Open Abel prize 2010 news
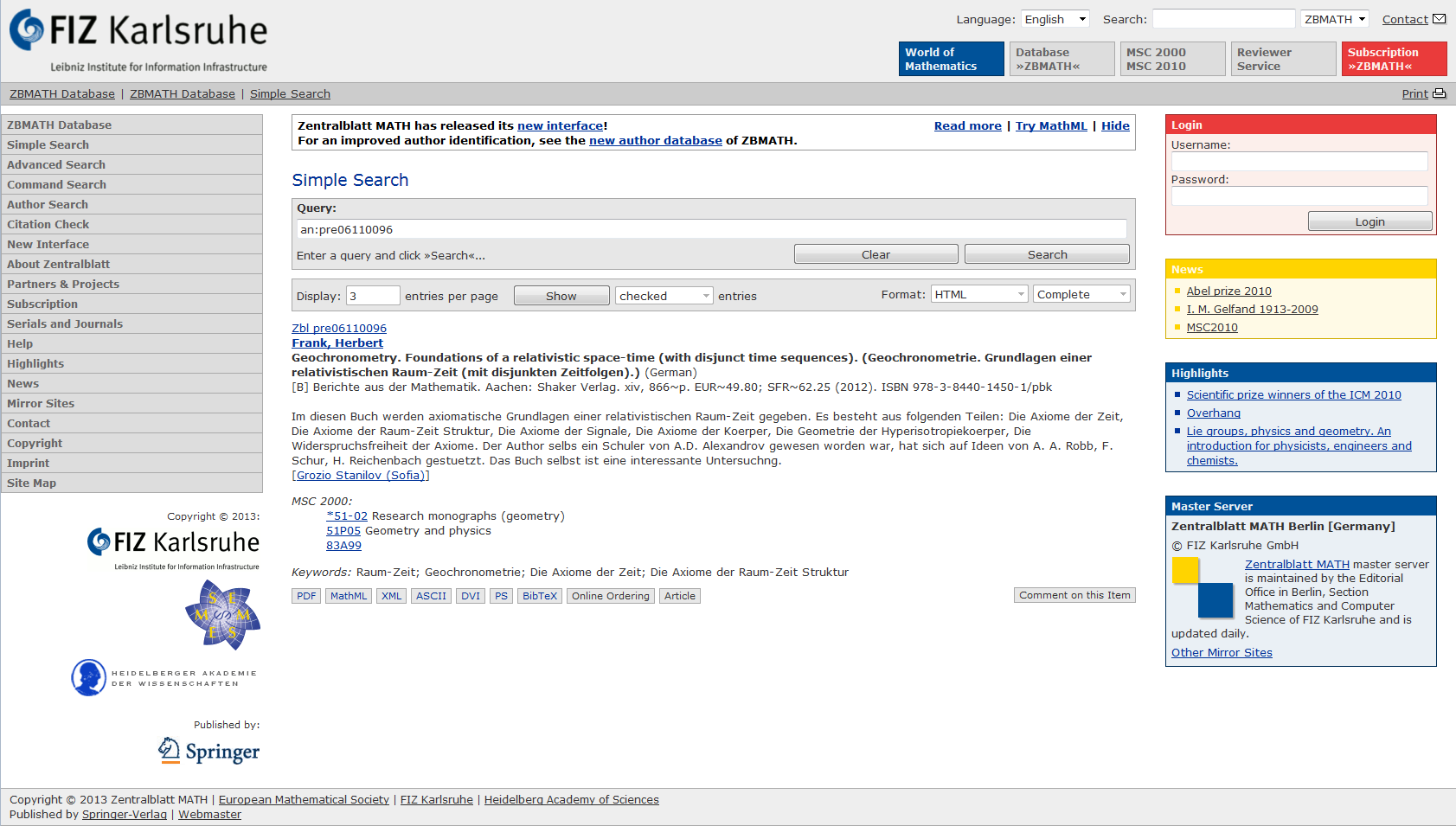 pos(1228,291)
